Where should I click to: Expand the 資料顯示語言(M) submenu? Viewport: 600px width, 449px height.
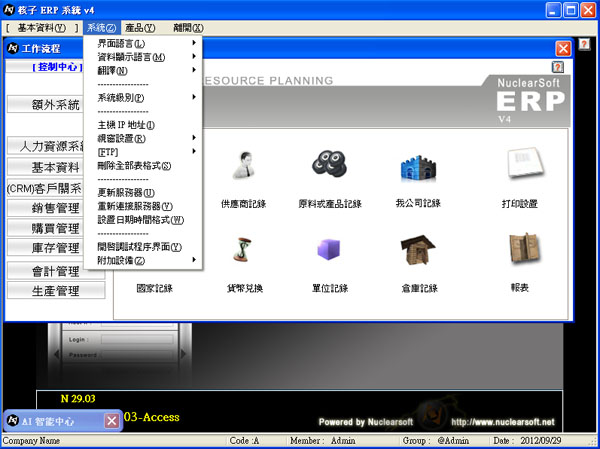[x=143, y=57]
